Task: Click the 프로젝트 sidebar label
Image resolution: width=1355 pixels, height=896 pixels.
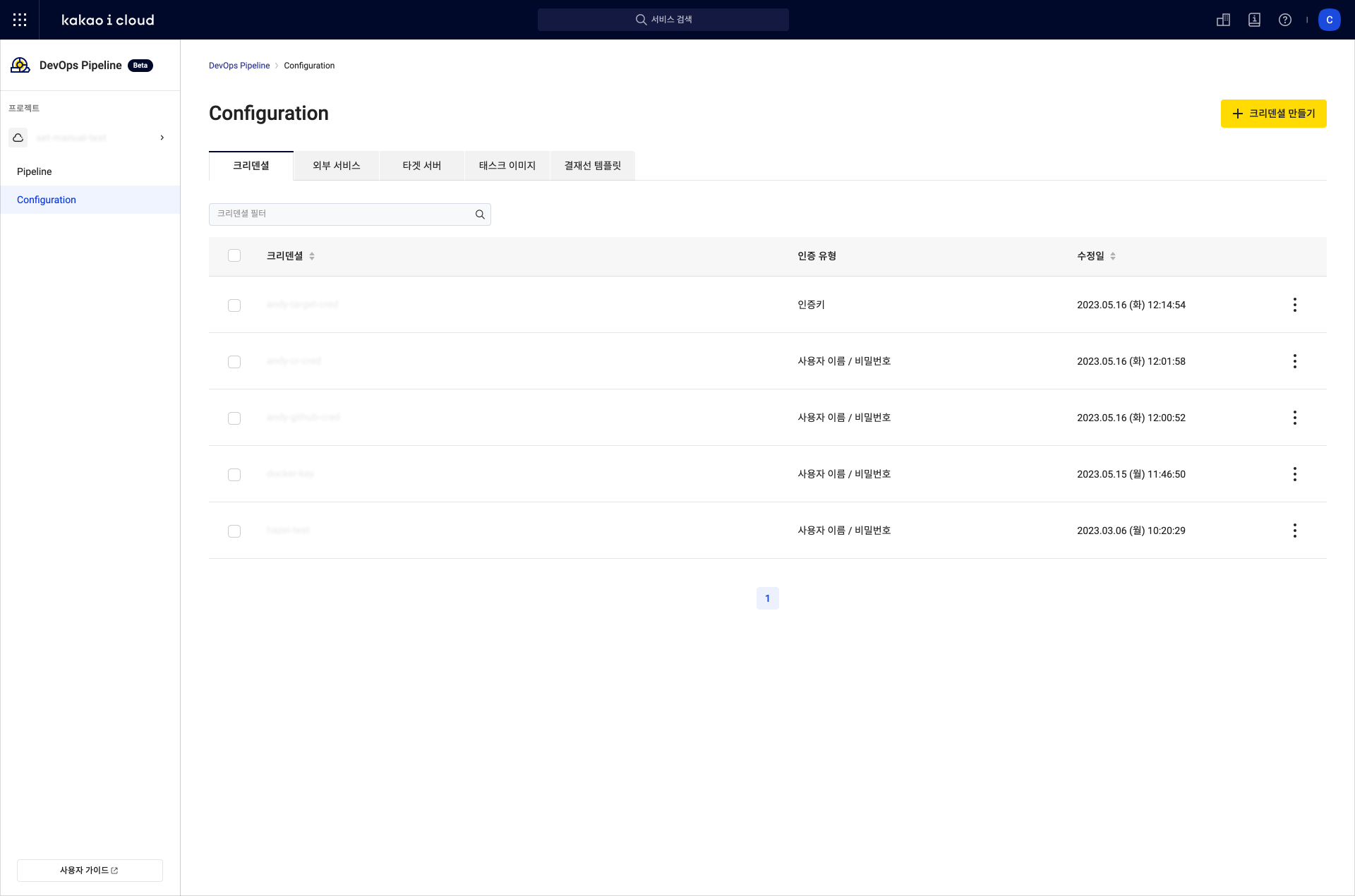Action: (24, 108)
